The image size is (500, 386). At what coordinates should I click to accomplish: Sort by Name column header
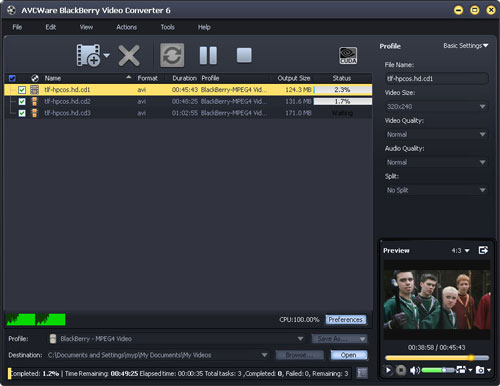[x=53, y=78]
